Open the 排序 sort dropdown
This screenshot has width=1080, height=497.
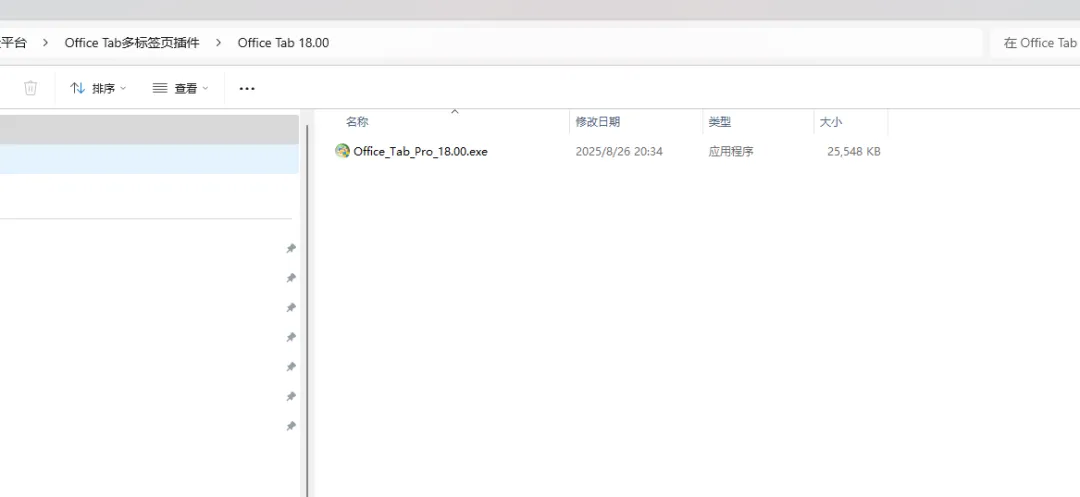pyautogui.click(x=98, y=88)
